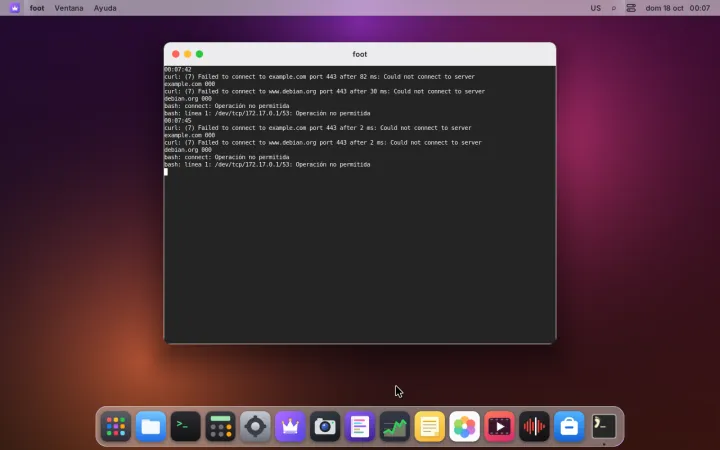Viewport: 720px width, 450px height.
Task: Open the blue shopping bag store icon
Action: point(569,427)
